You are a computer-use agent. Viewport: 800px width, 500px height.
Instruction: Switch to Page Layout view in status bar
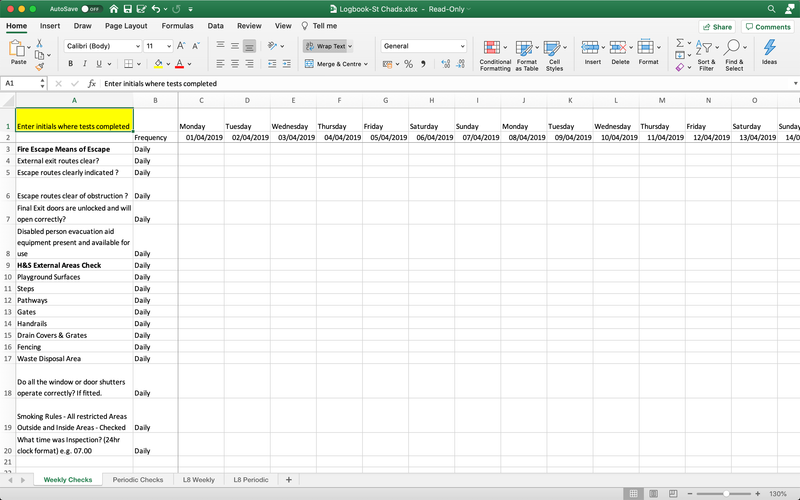[x=654, y=493]
